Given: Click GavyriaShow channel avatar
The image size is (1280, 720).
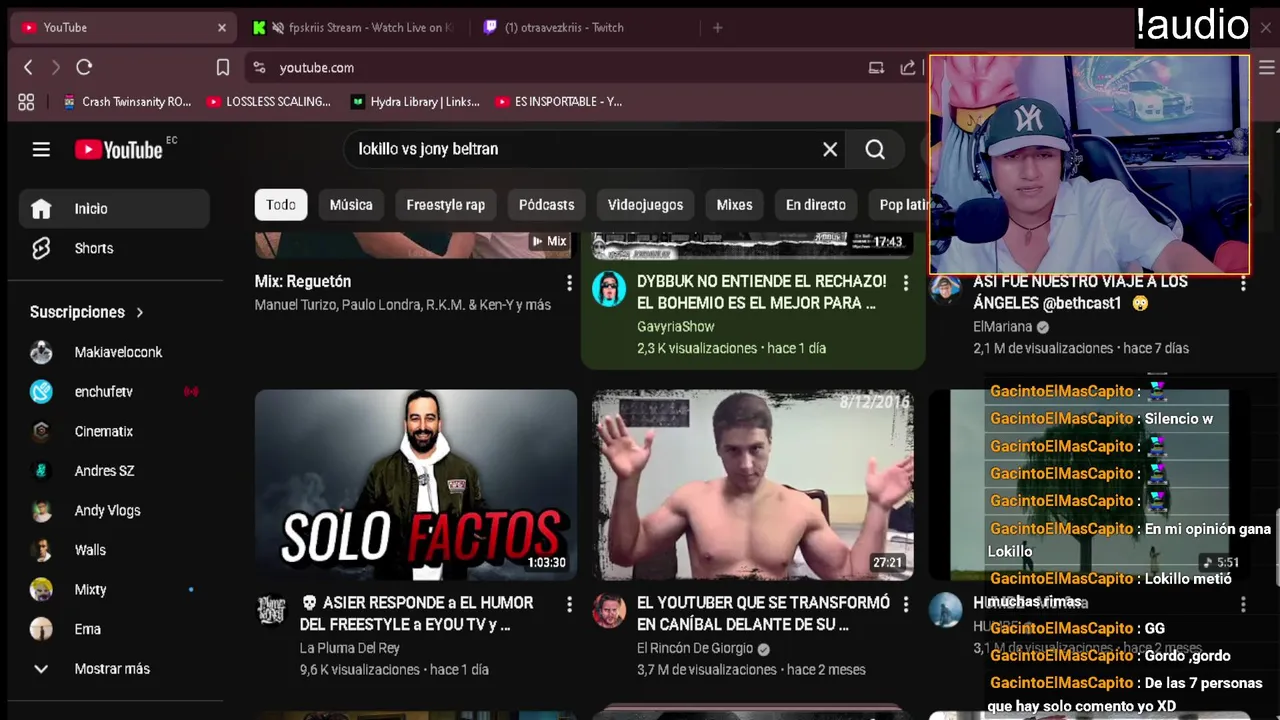Looking at the screenshot, I should click(x=609, y=289).
